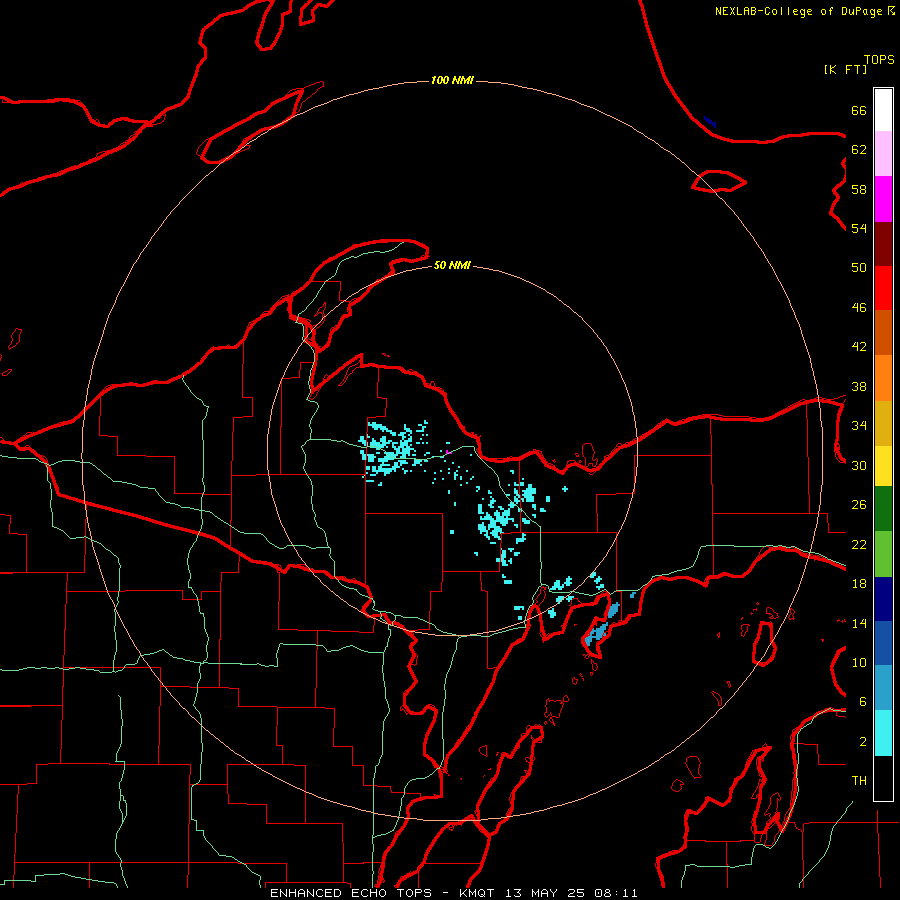Click the 18 legend scale value
This screenshot has height=900, width=900.
[859, 584]
